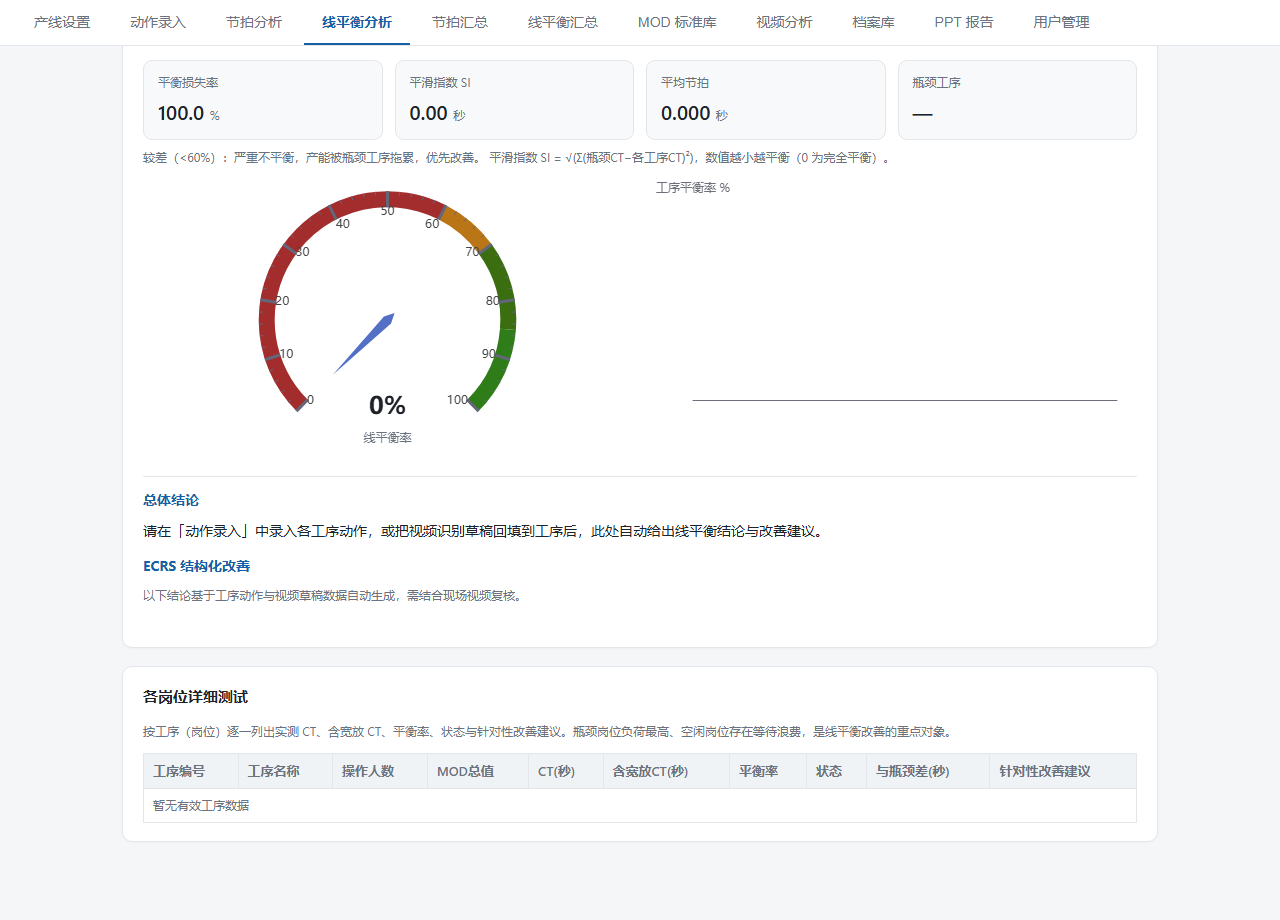The image size is (1280, 920).
Task: Click the 工序平衡率 % chart title
Action: click(x=693, y=188)
